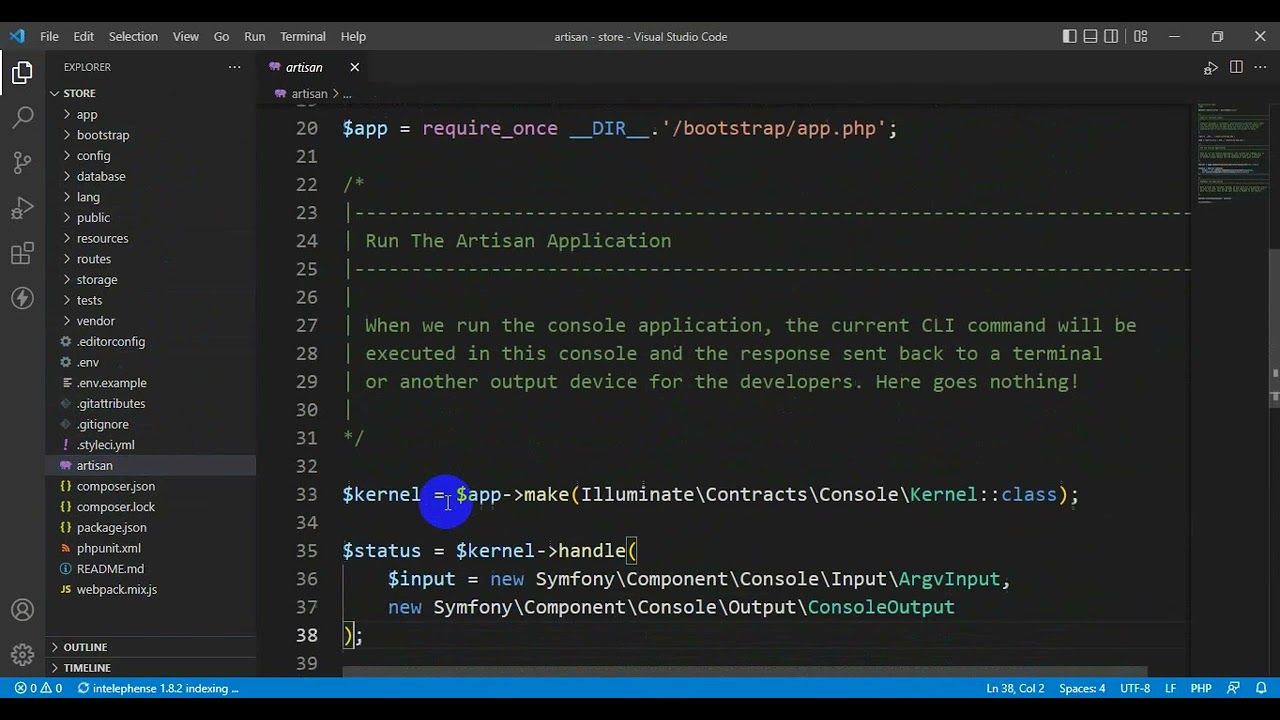1280x720 pixels.
Task: Close the artisan tab
Action: pos(354,67)
